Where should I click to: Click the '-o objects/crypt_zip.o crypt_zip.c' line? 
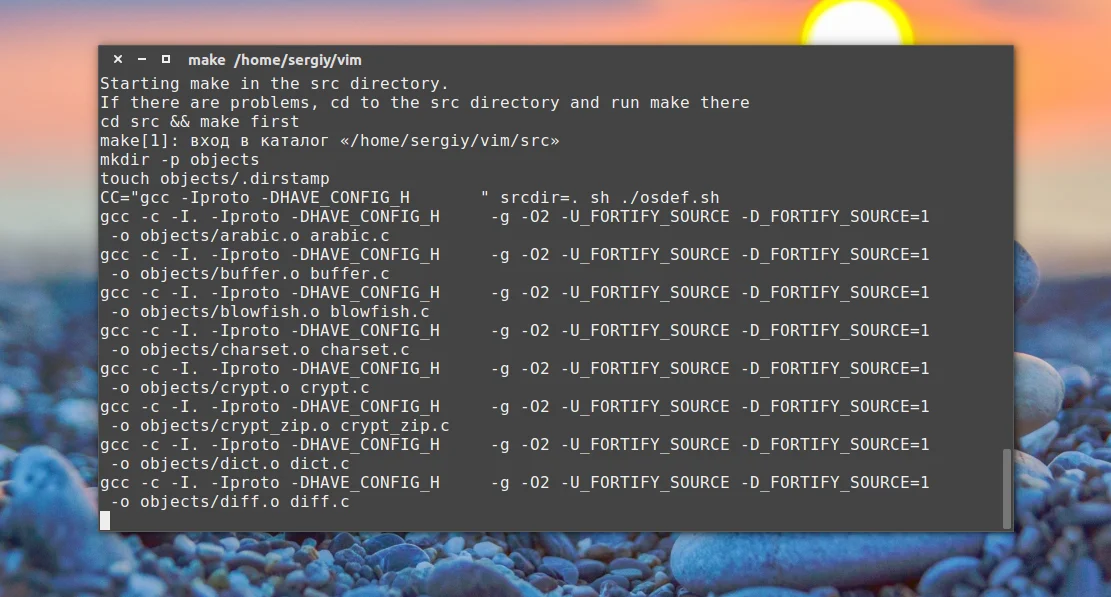click(x=280, y=426)
